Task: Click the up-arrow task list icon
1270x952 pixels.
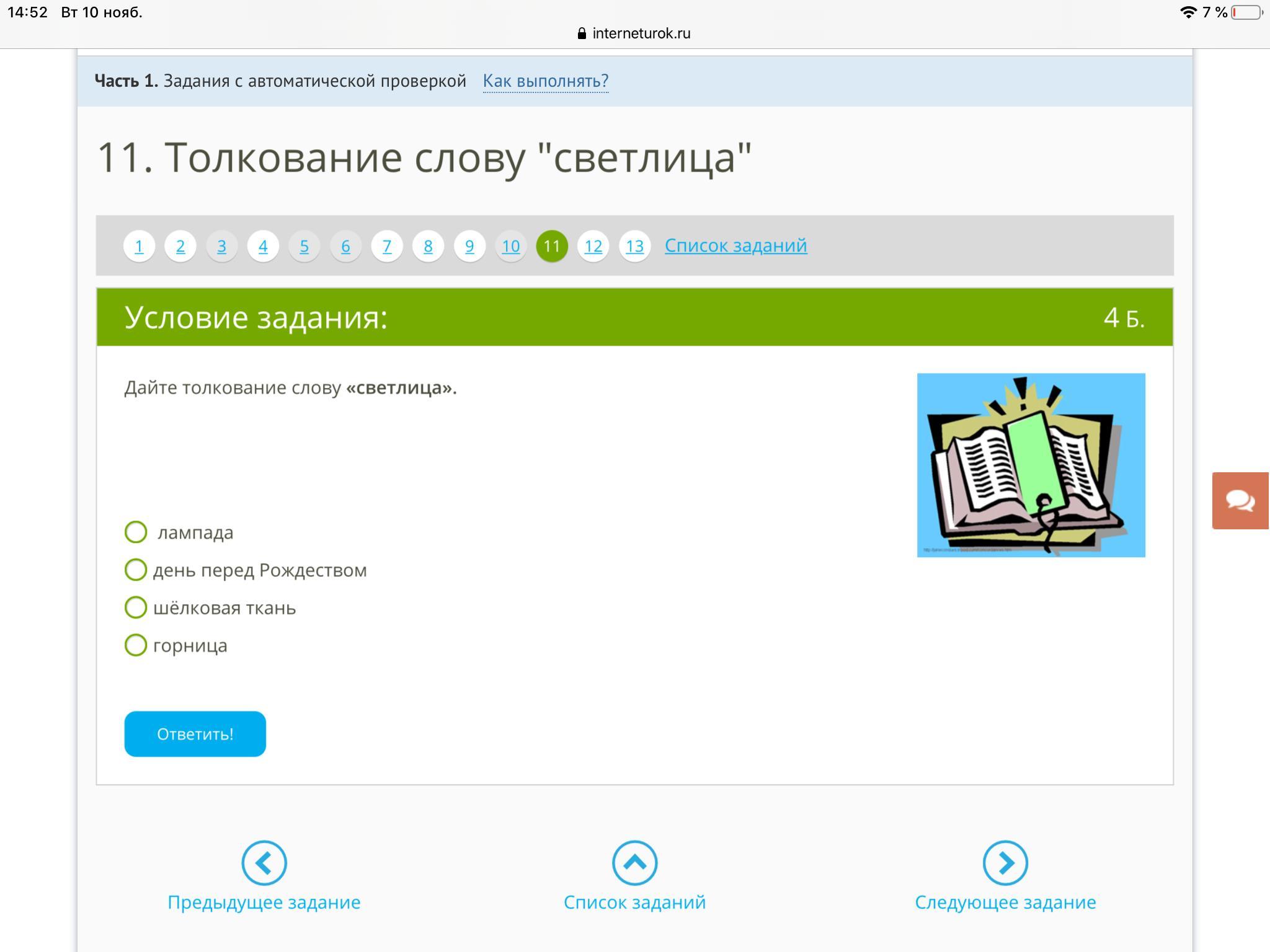Action: (x=634, y=862)
